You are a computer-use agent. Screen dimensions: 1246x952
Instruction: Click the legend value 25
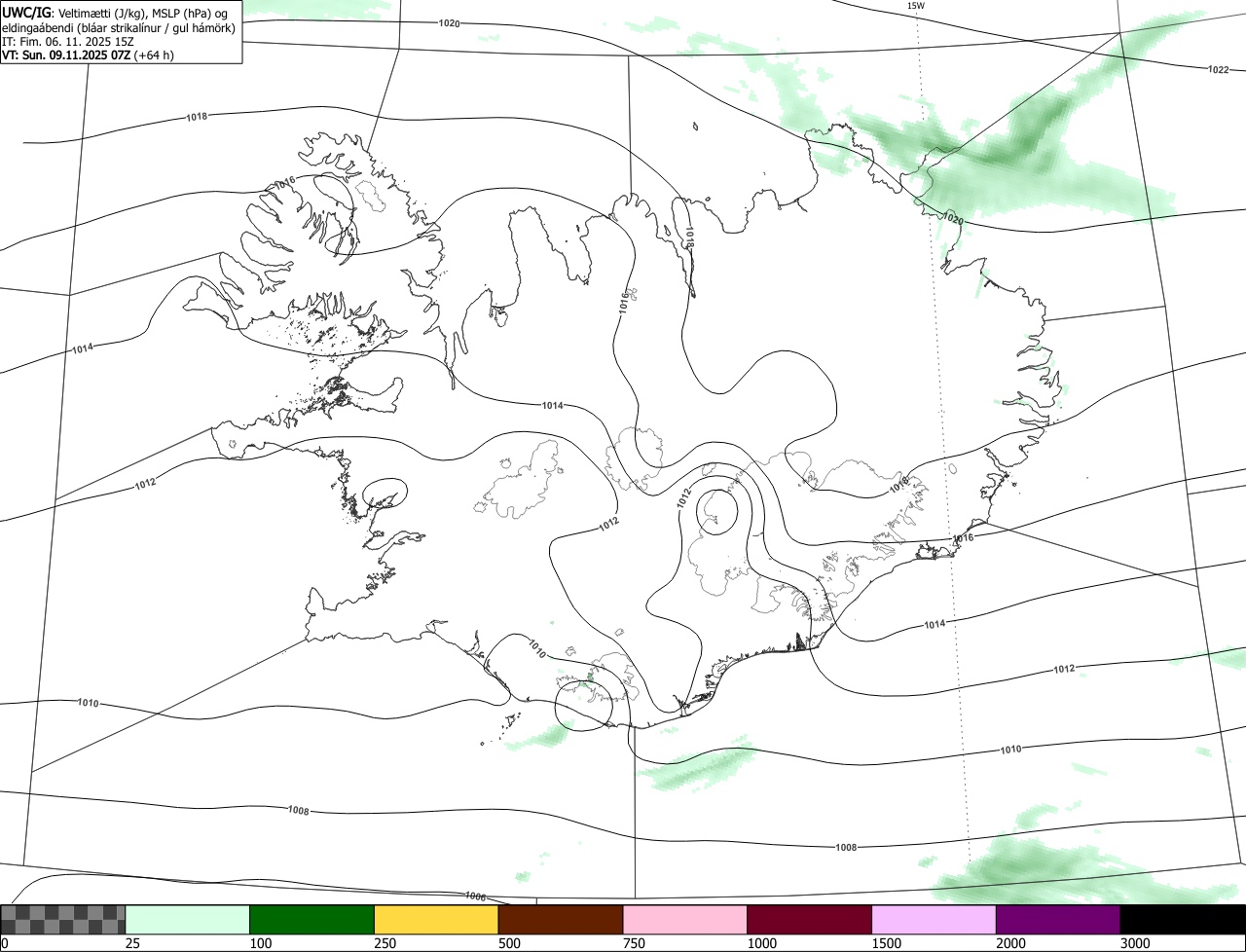click(x=133, y=943)
